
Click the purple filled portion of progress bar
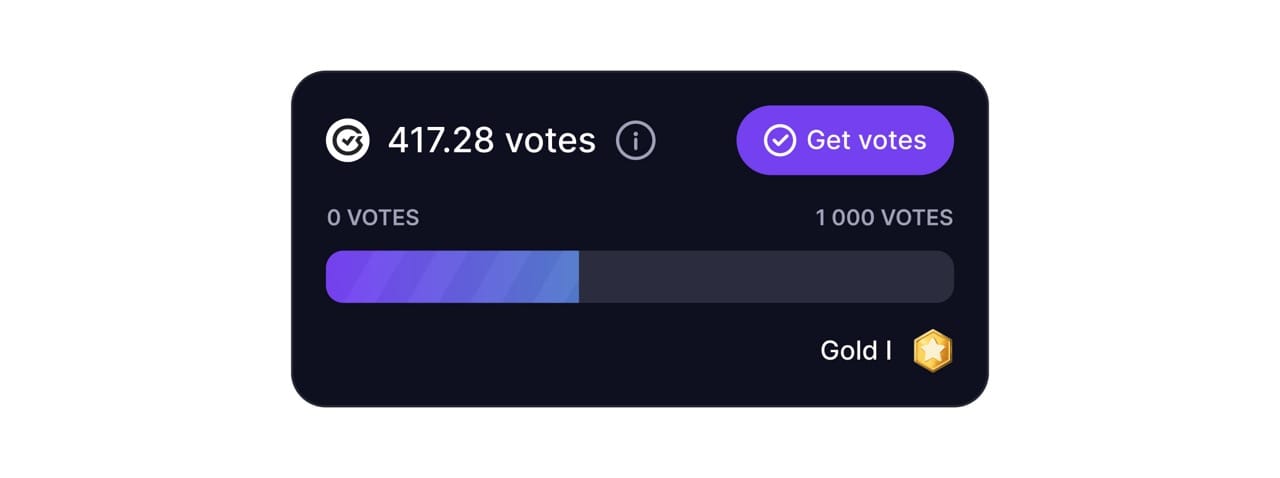point(453,277)
